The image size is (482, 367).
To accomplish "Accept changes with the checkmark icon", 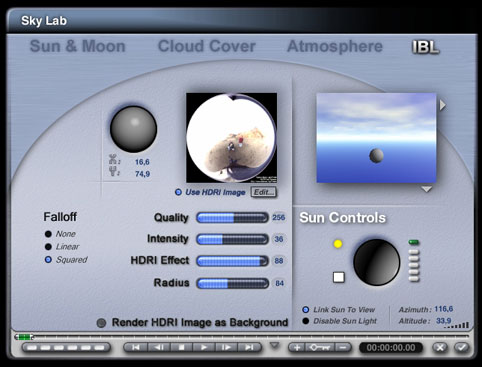I will tap(462, 348).
